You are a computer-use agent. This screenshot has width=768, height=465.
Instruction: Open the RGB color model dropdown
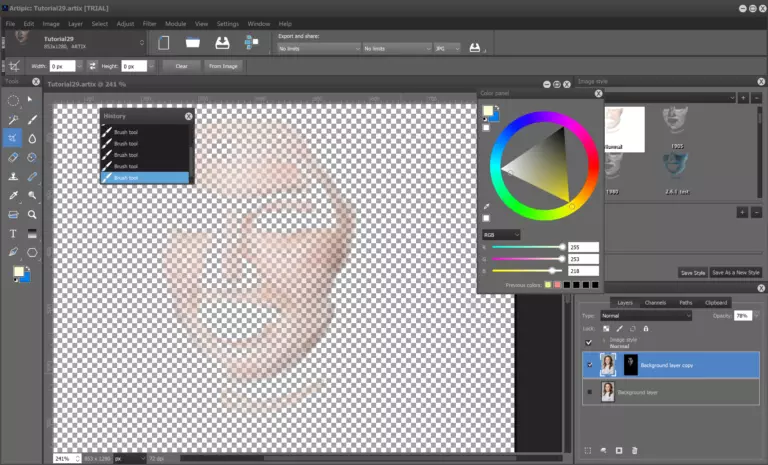(x=501, y=235)
